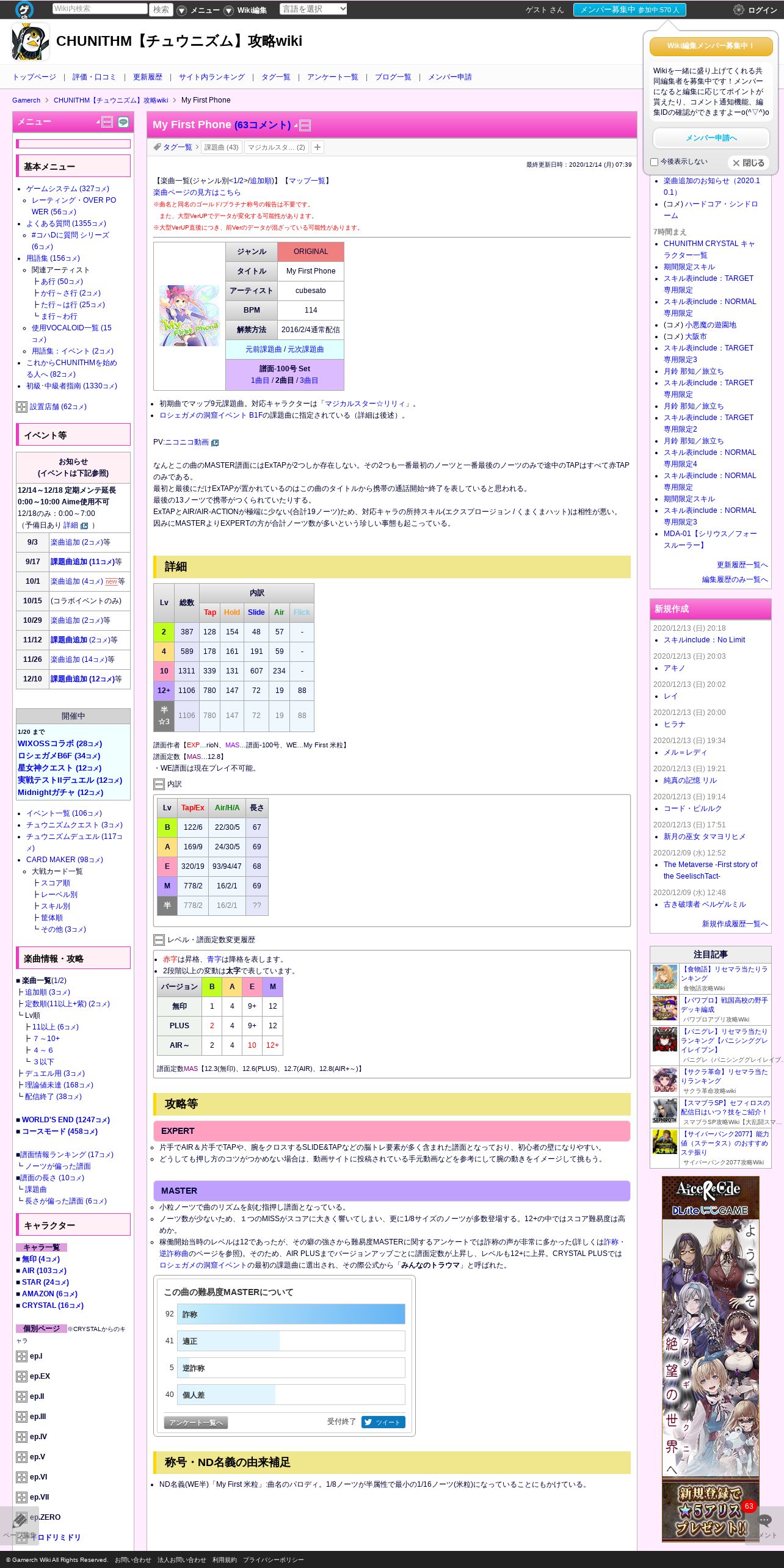Collapse the My First Phone article header

[305, 125]
